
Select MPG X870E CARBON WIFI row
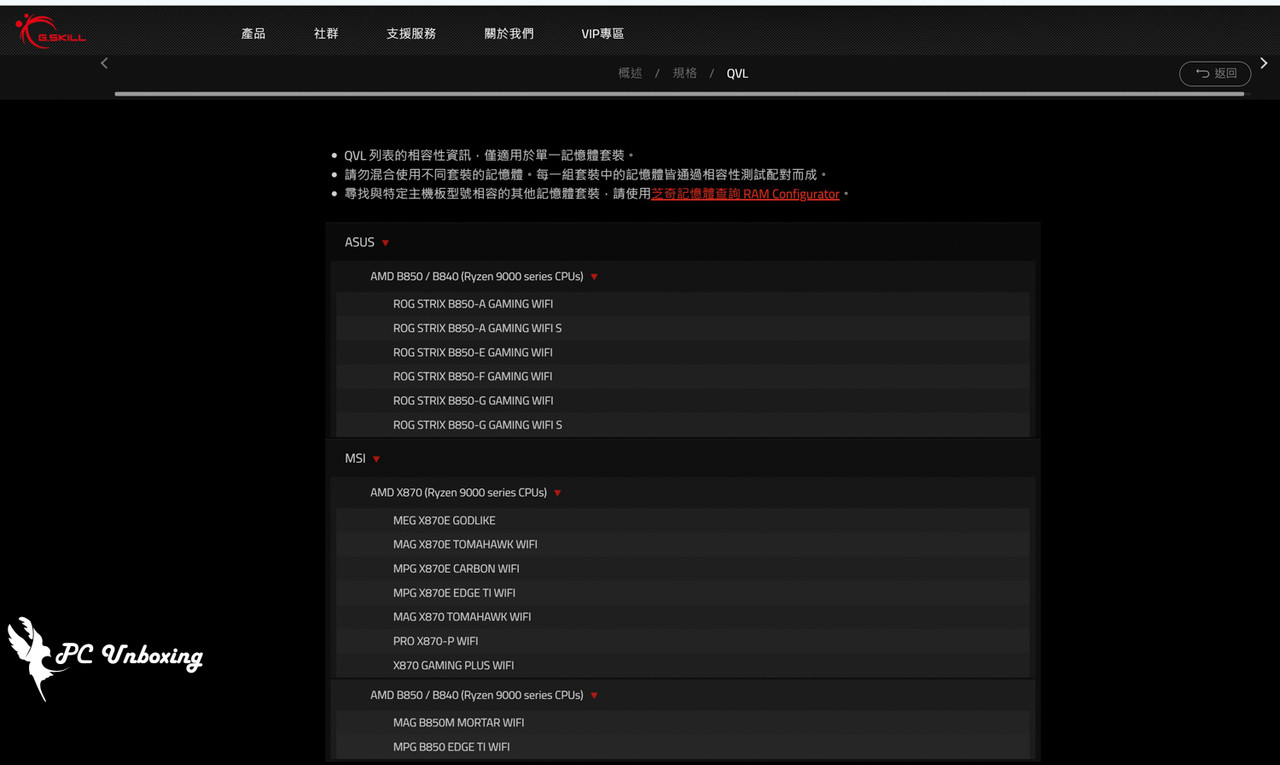coord(683,568)
